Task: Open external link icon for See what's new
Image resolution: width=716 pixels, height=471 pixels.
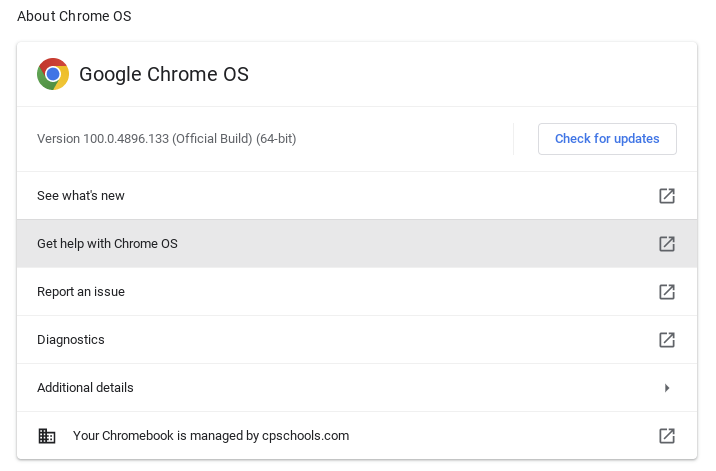Action: 667,196
